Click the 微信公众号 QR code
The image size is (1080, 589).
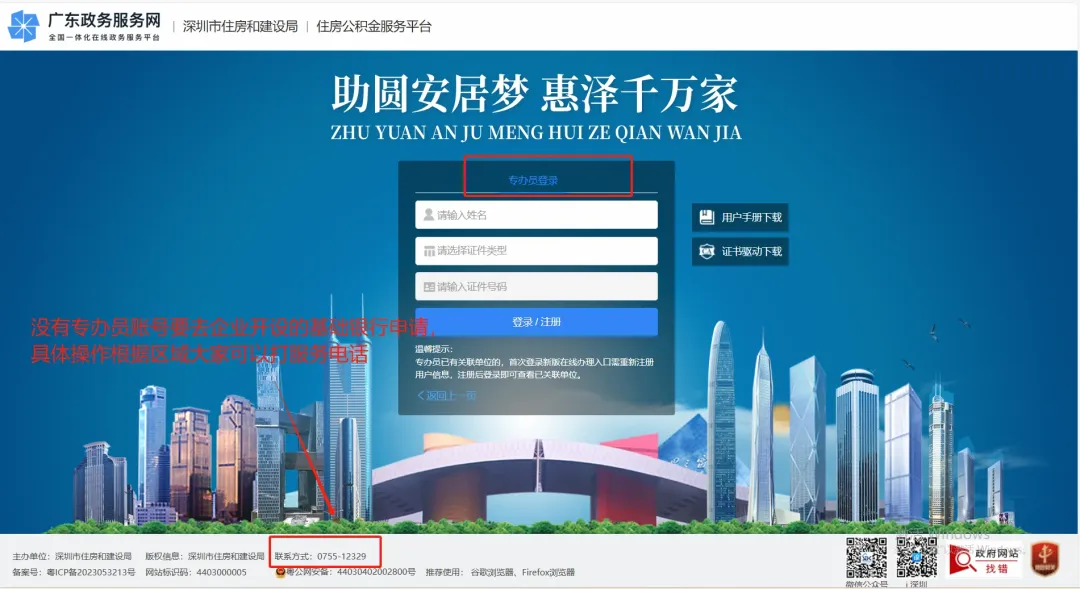coord(866,558)
